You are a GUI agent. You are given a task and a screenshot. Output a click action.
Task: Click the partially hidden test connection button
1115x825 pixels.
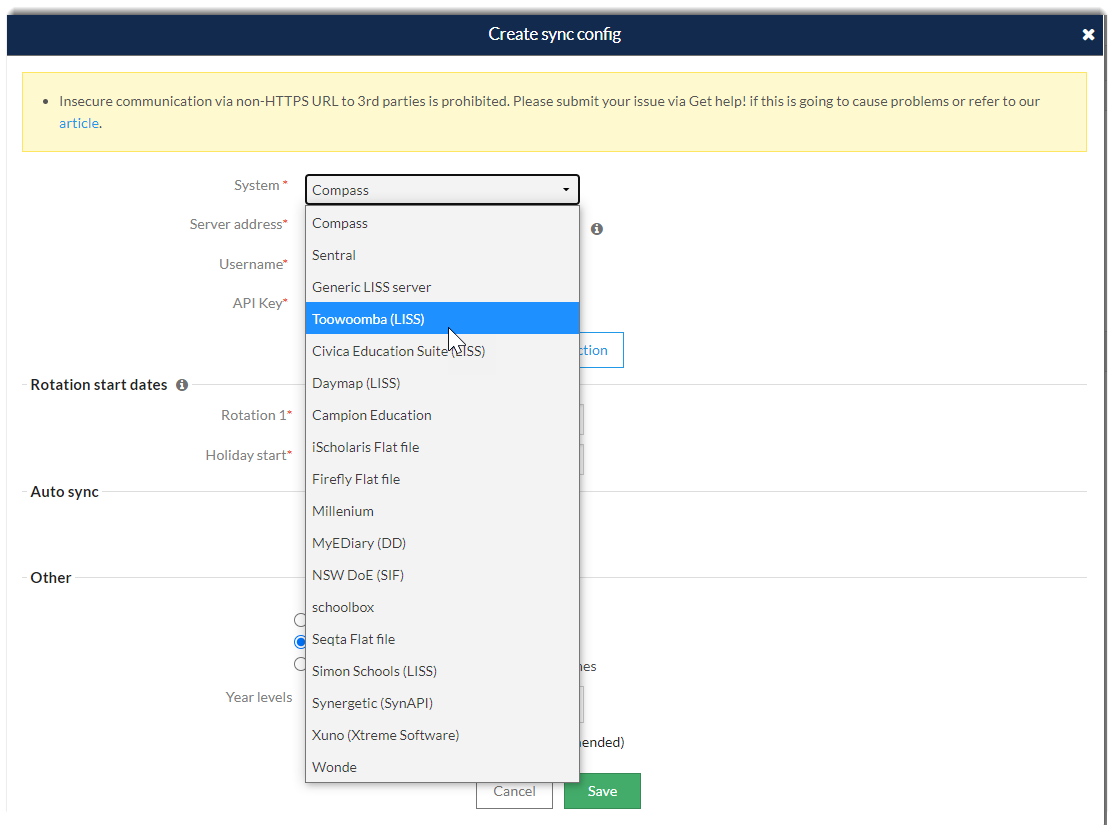[602, 350]
